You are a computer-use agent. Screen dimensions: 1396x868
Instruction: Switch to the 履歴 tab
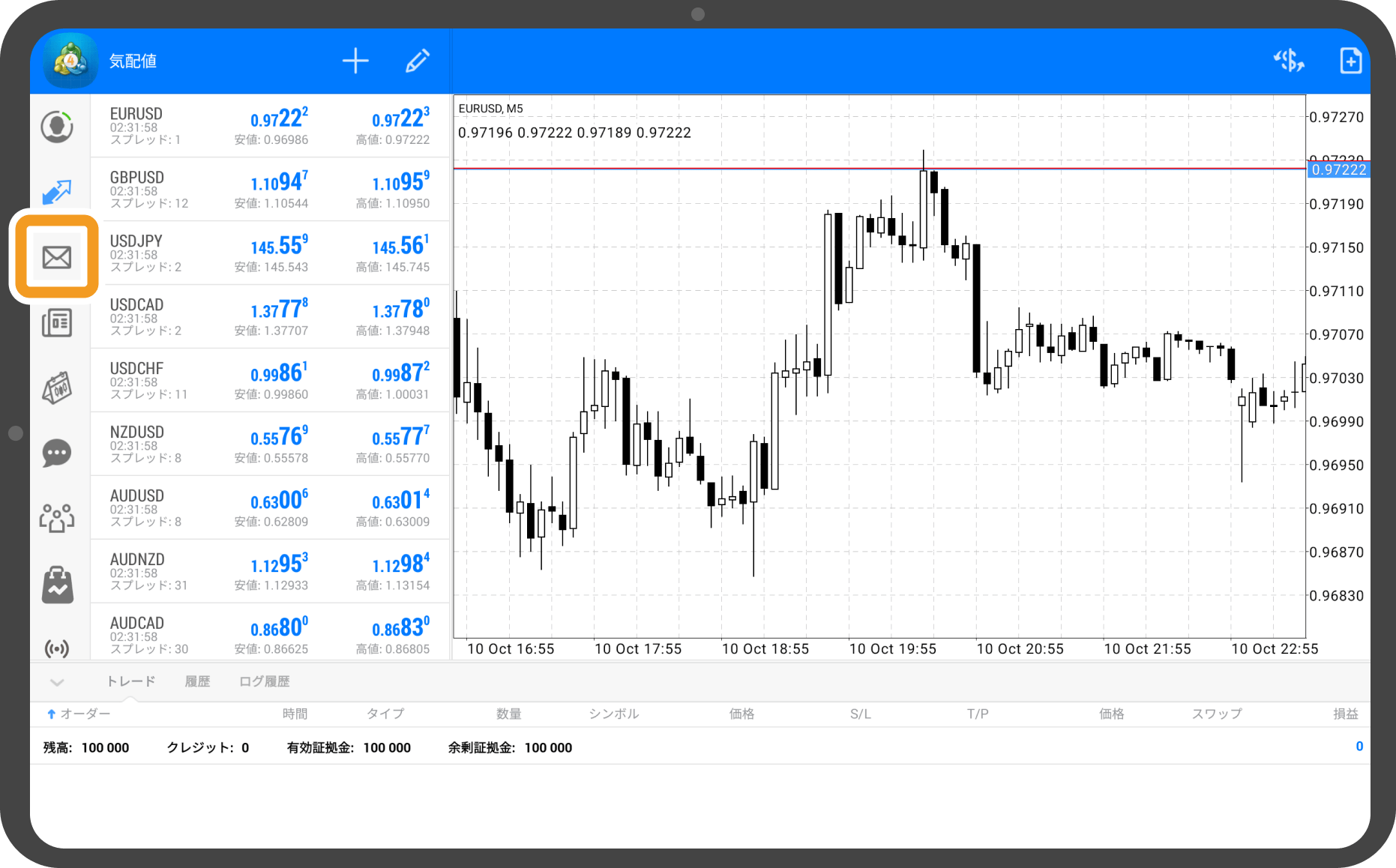point(197,681)
